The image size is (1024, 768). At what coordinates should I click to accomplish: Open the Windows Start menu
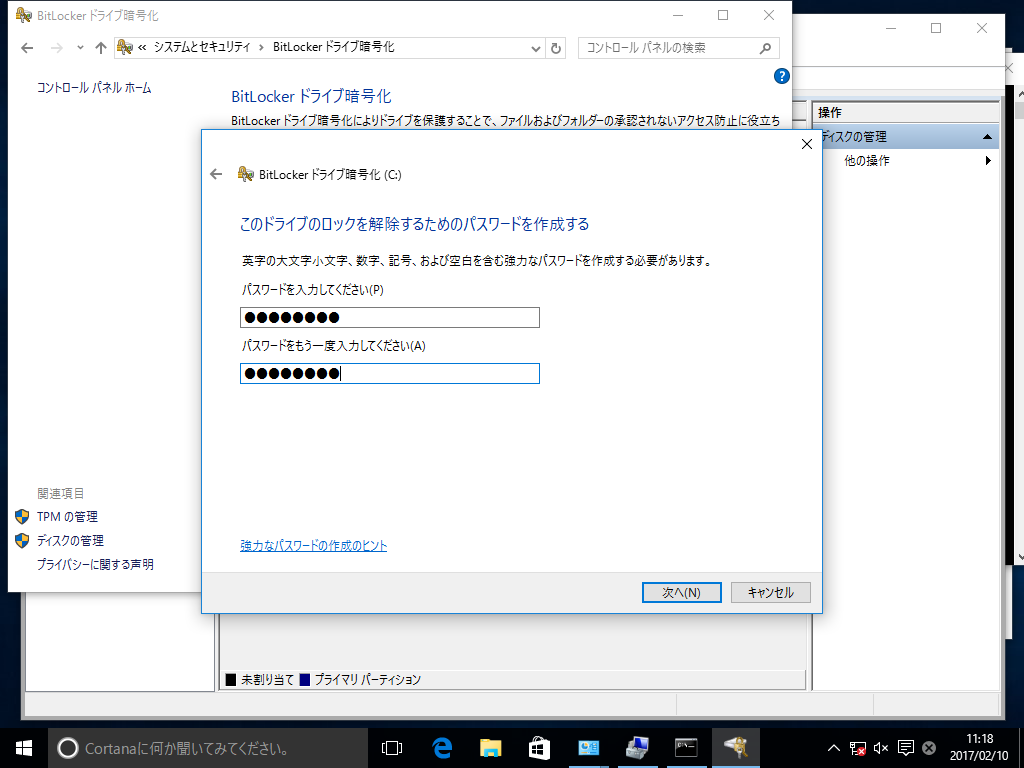click(24, 748)
